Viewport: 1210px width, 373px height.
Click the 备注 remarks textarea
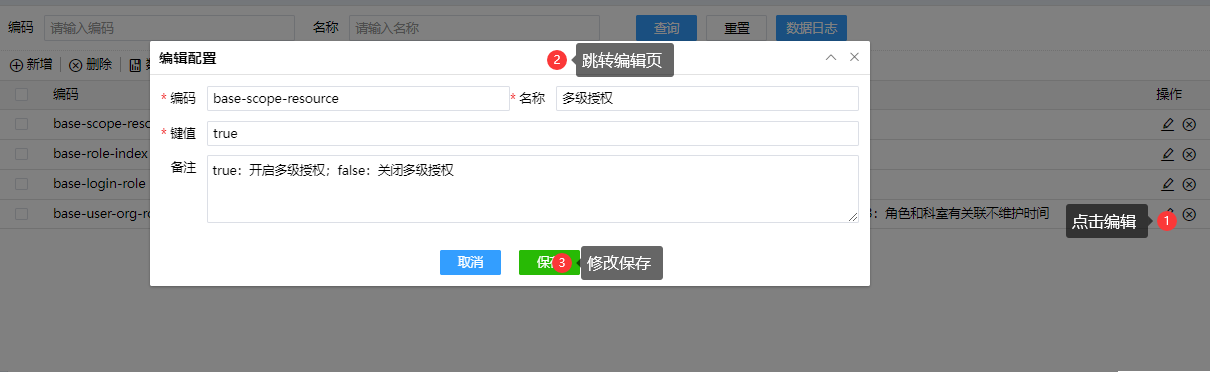coord(533,189)
